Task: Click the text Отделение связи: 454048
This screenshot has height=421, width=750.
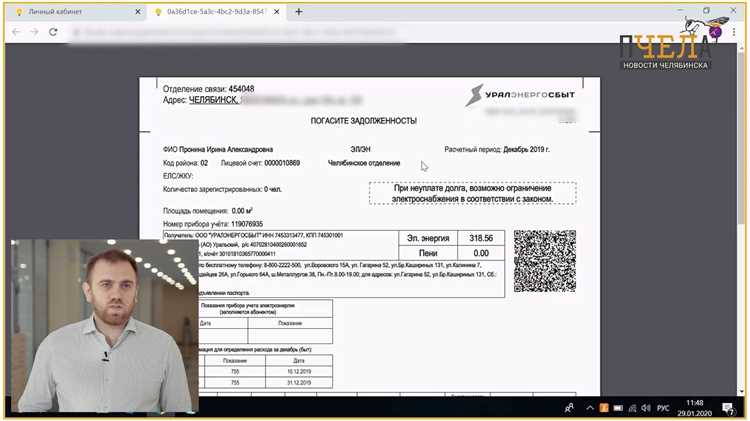Action: tap(209, 89)
